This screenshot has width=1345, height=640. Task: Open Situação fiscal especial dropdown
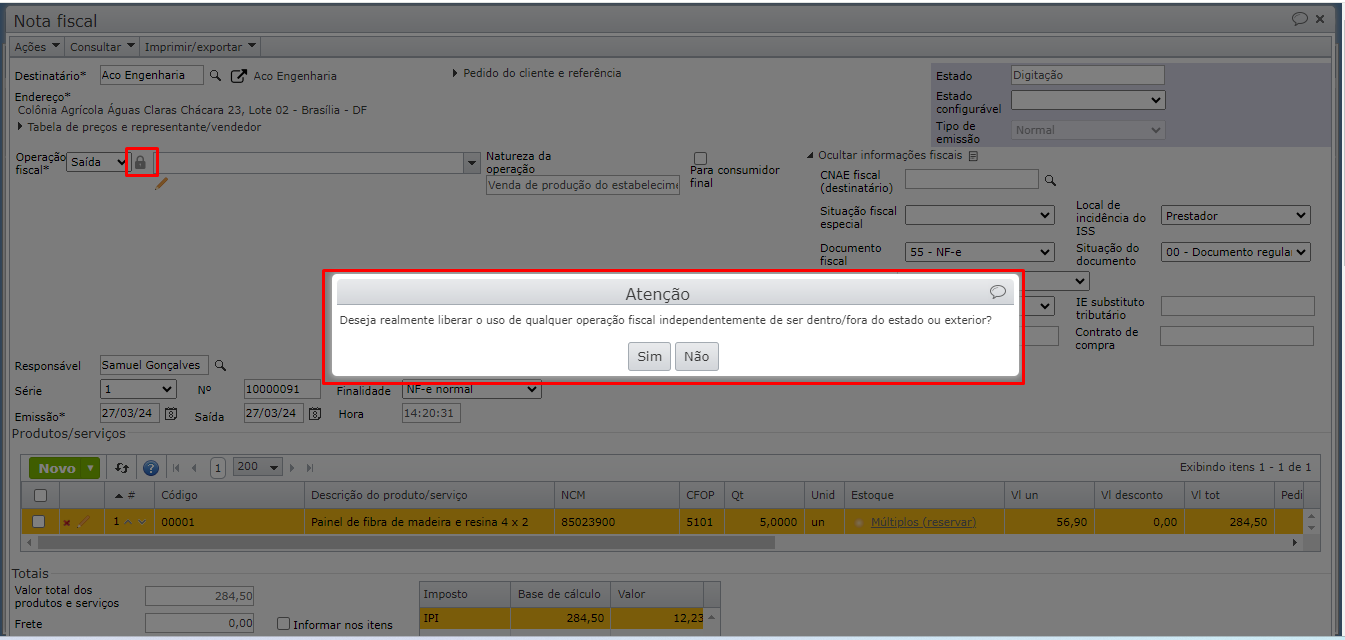(x=980, y=215)
